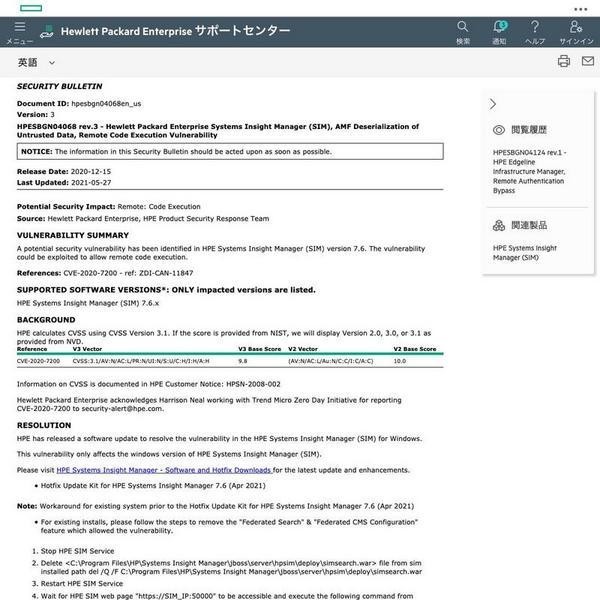Click the HPSN-2008-002 customer notice text

253,384
